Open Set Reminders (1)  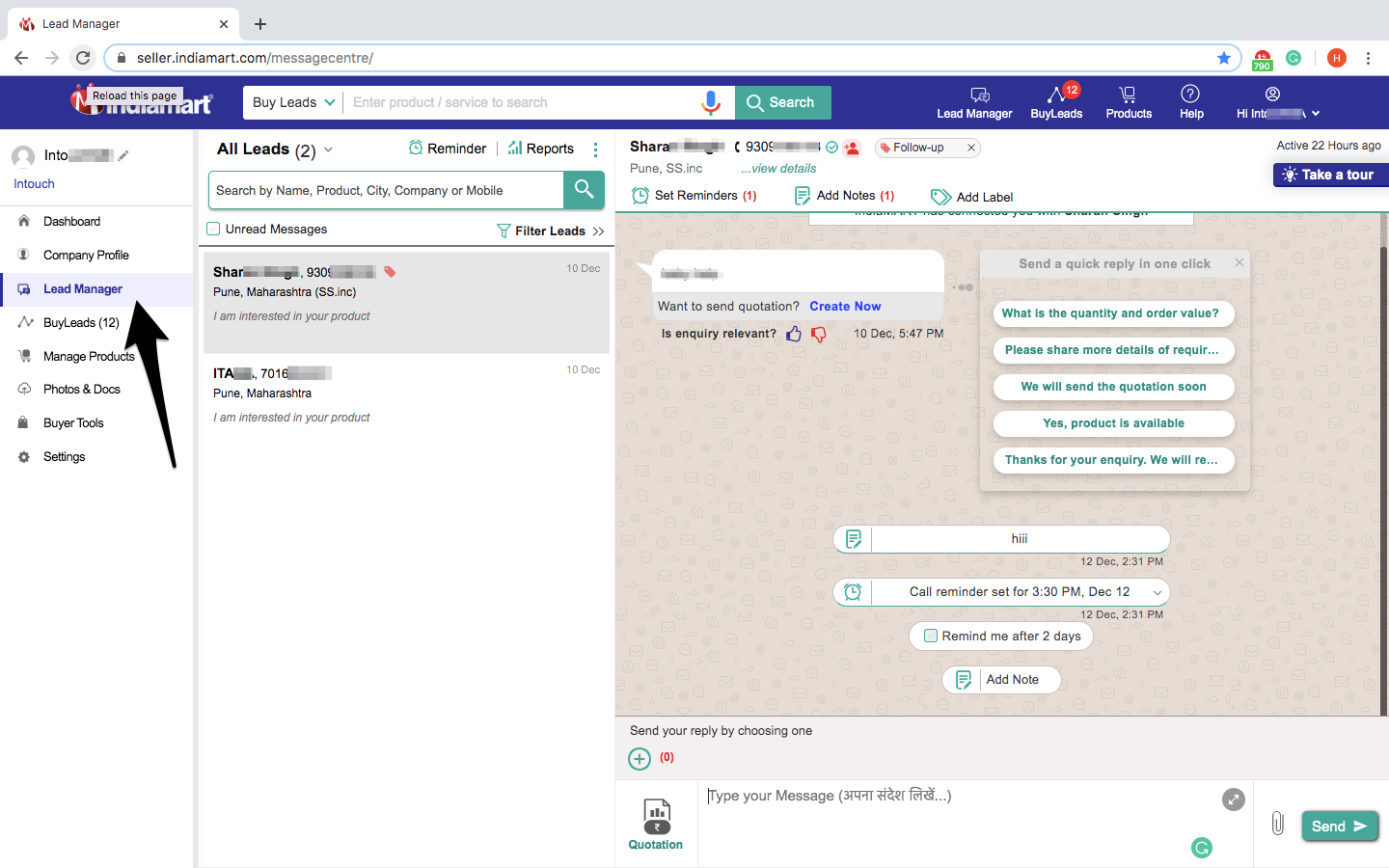pyautogui.click(x=694, y=196)
